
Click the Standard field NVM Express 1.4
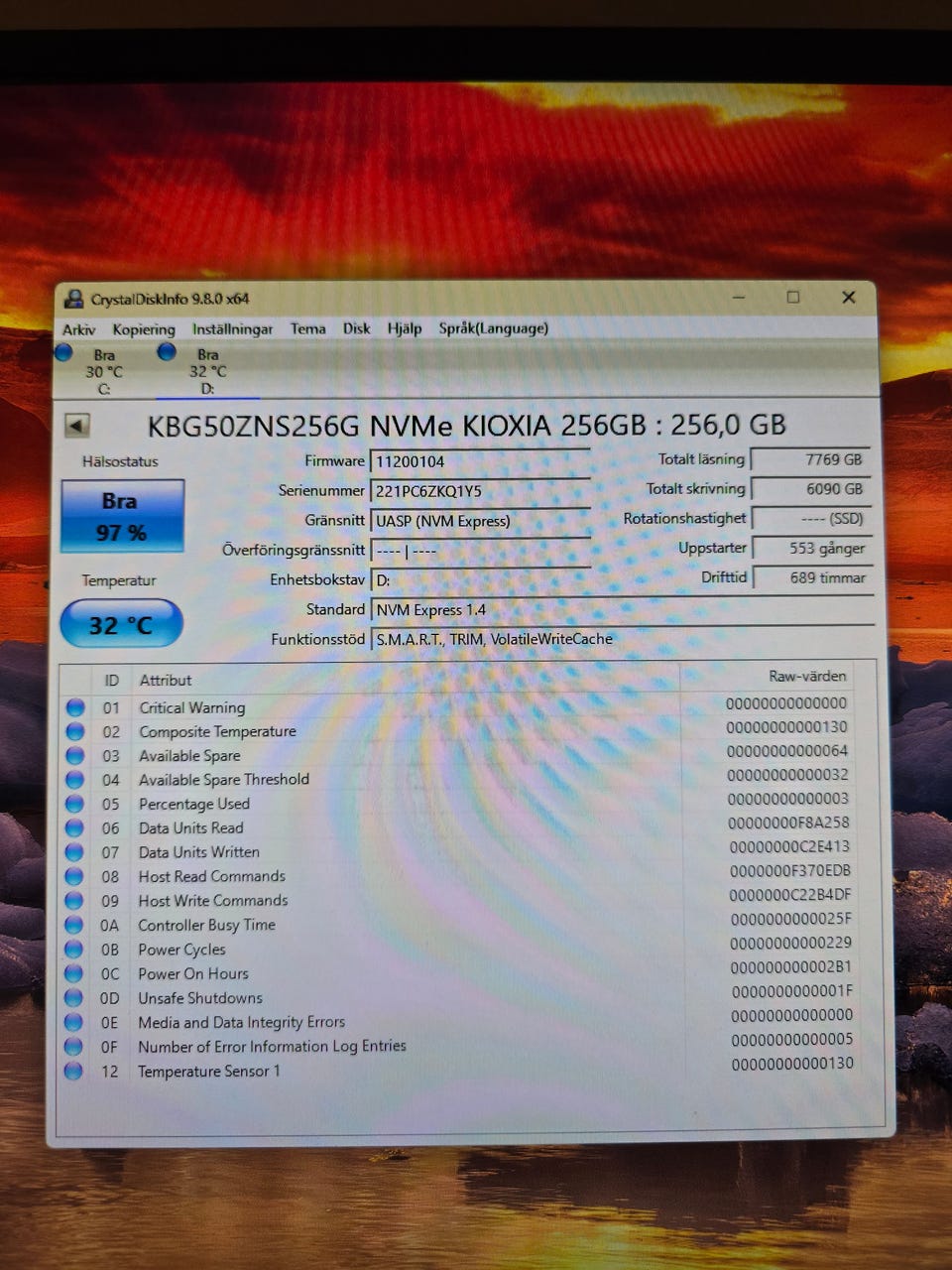tap(623, 610)
